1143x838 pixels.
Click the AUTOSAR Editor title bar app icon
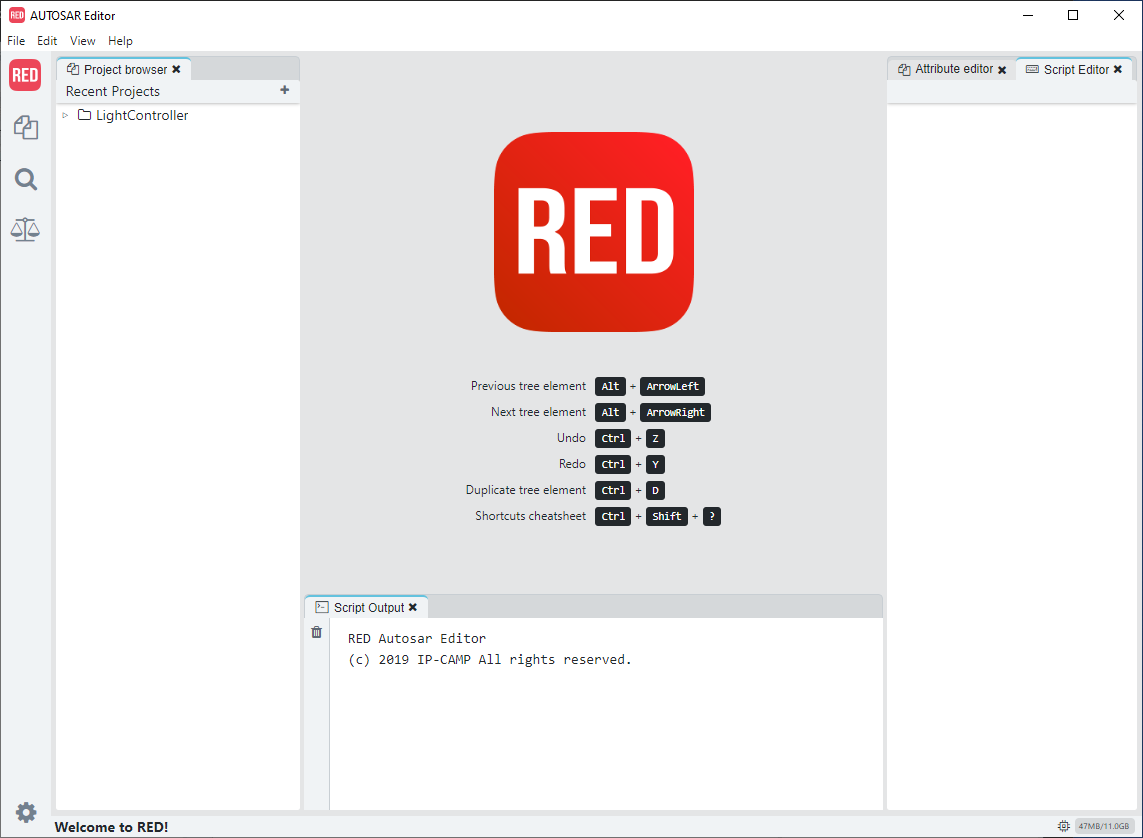coord(17,15)
